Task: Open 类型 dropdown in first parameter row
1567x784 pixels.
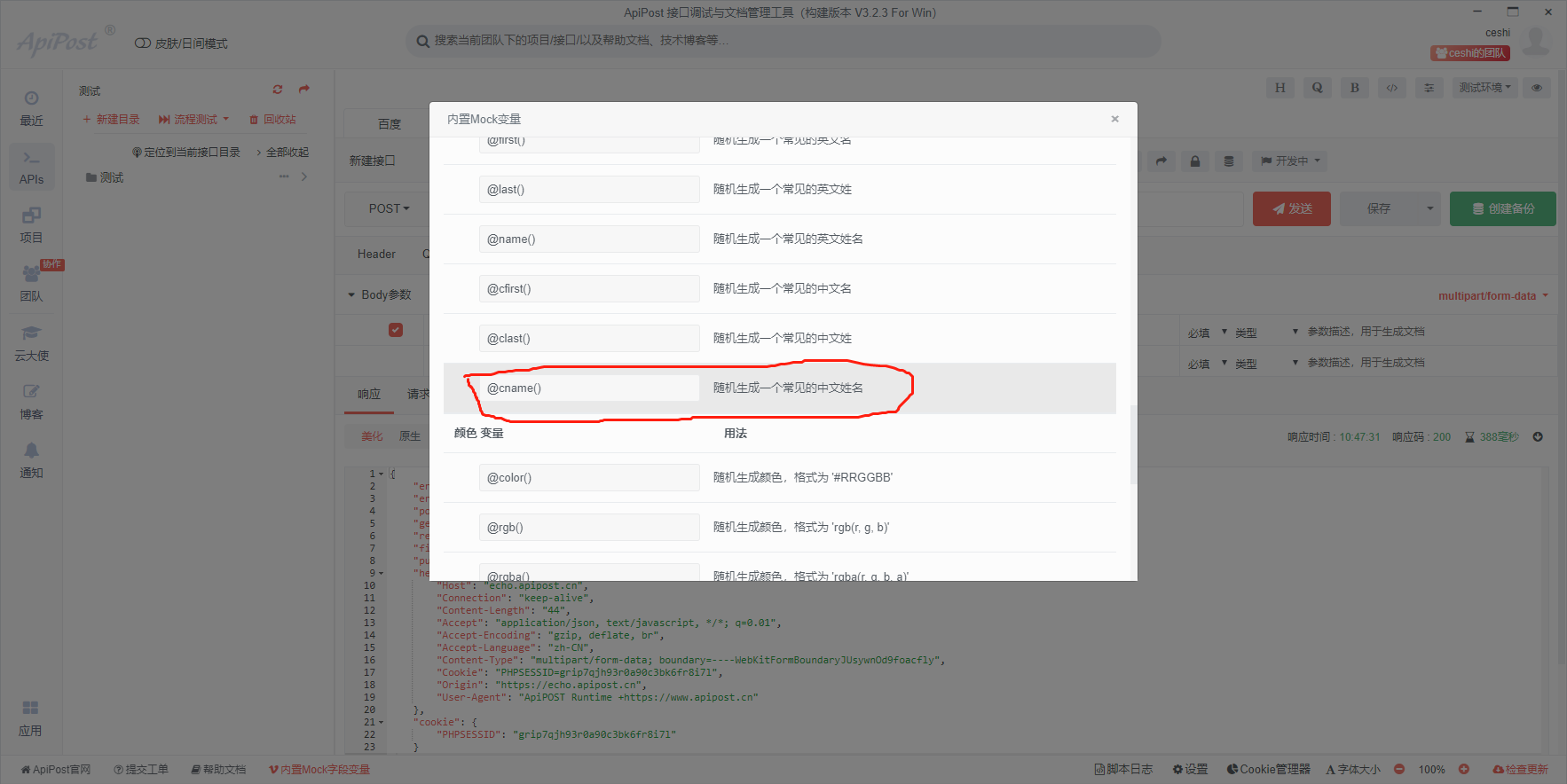Action: click(1267, 333)
